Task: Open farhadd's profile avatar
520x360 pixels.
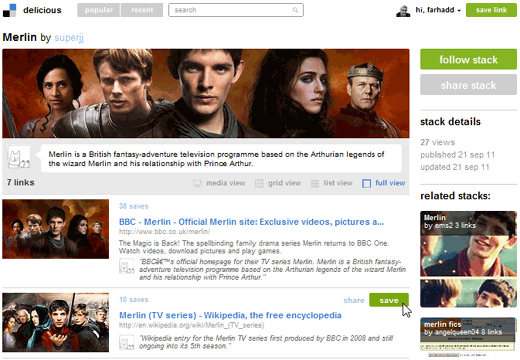Action: point(403,10)
